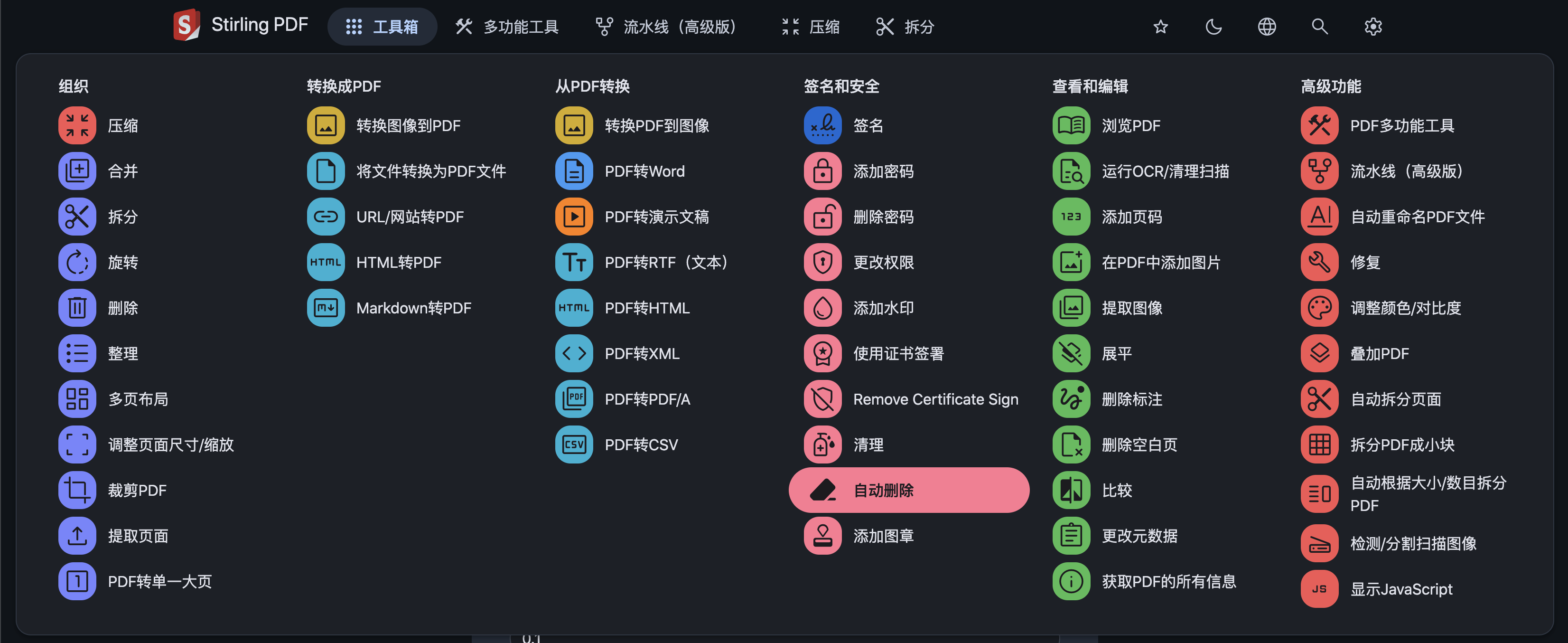The image size is (1568, 643).
Task: Click the 裁剪PDF crop icon
Action: click(77, 490)
